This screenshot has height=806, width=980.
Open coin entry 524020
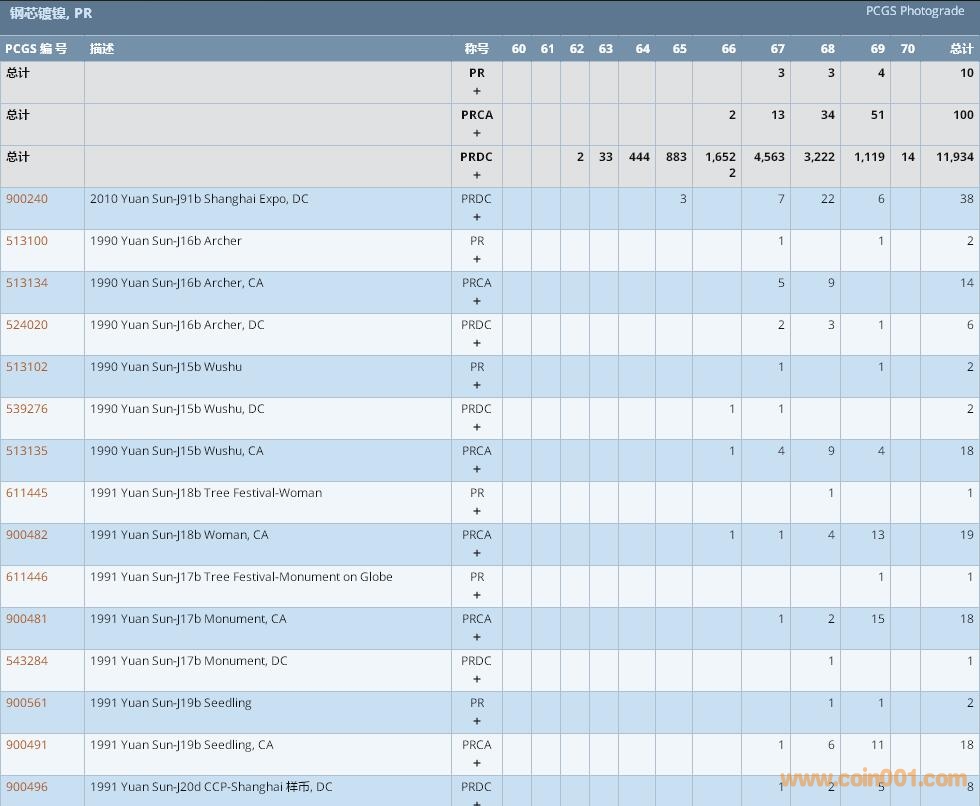tap(27, 325)
